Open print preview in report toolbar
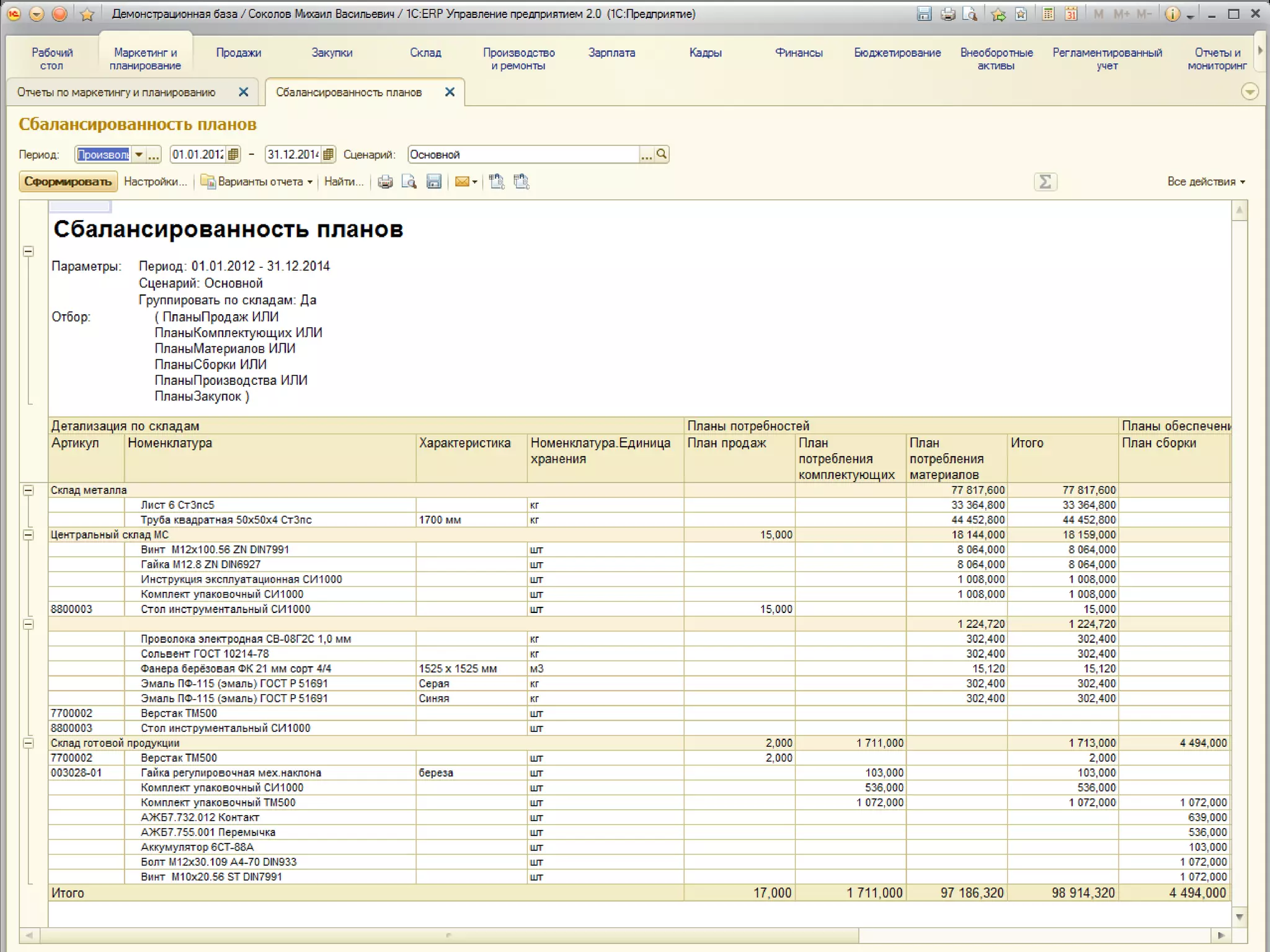This screenshot has height=952, width=1270. (x=409, y=182)
